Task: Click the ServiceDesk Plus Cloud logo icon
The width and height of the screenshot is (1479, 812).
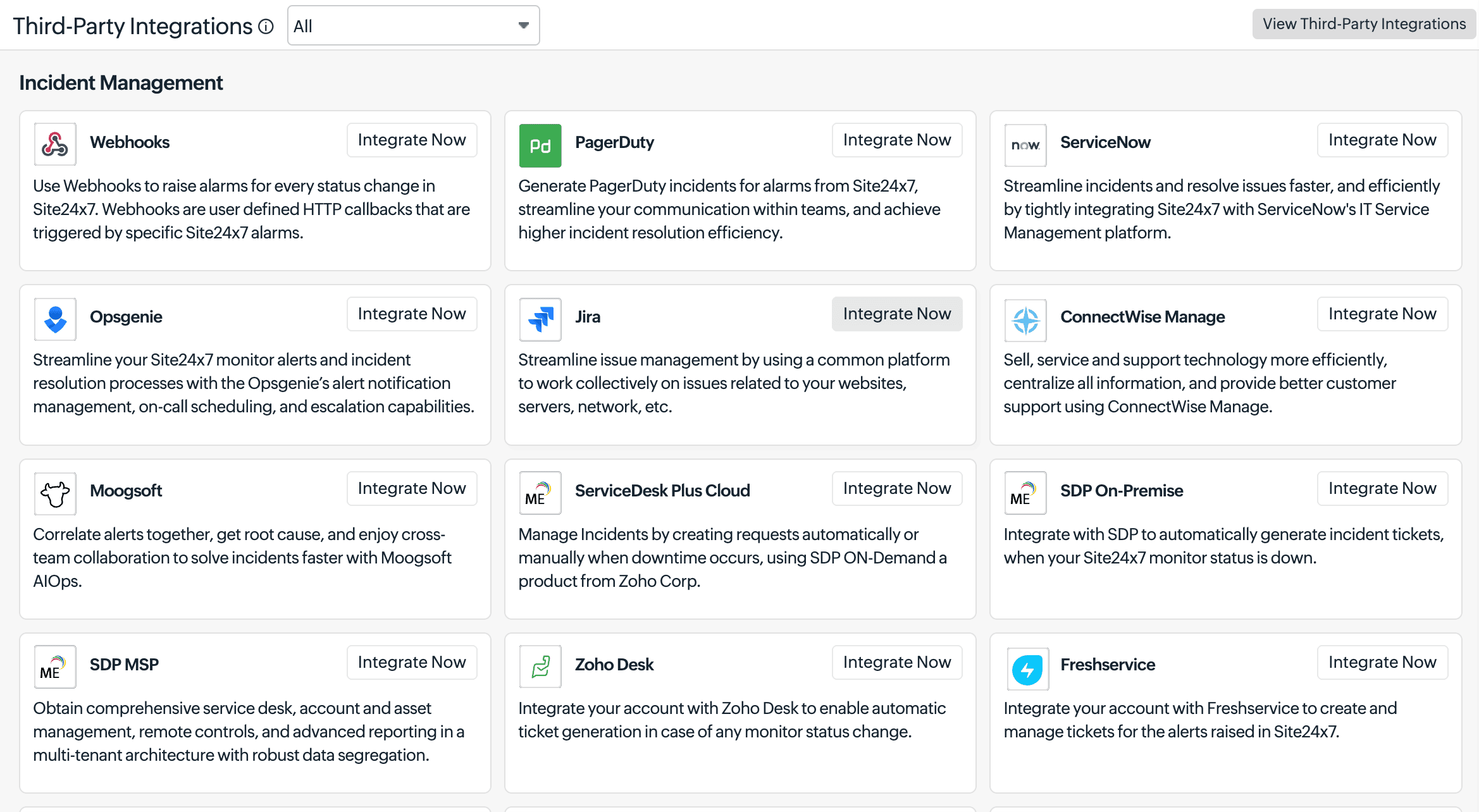Action: click(x=540, y=493)
